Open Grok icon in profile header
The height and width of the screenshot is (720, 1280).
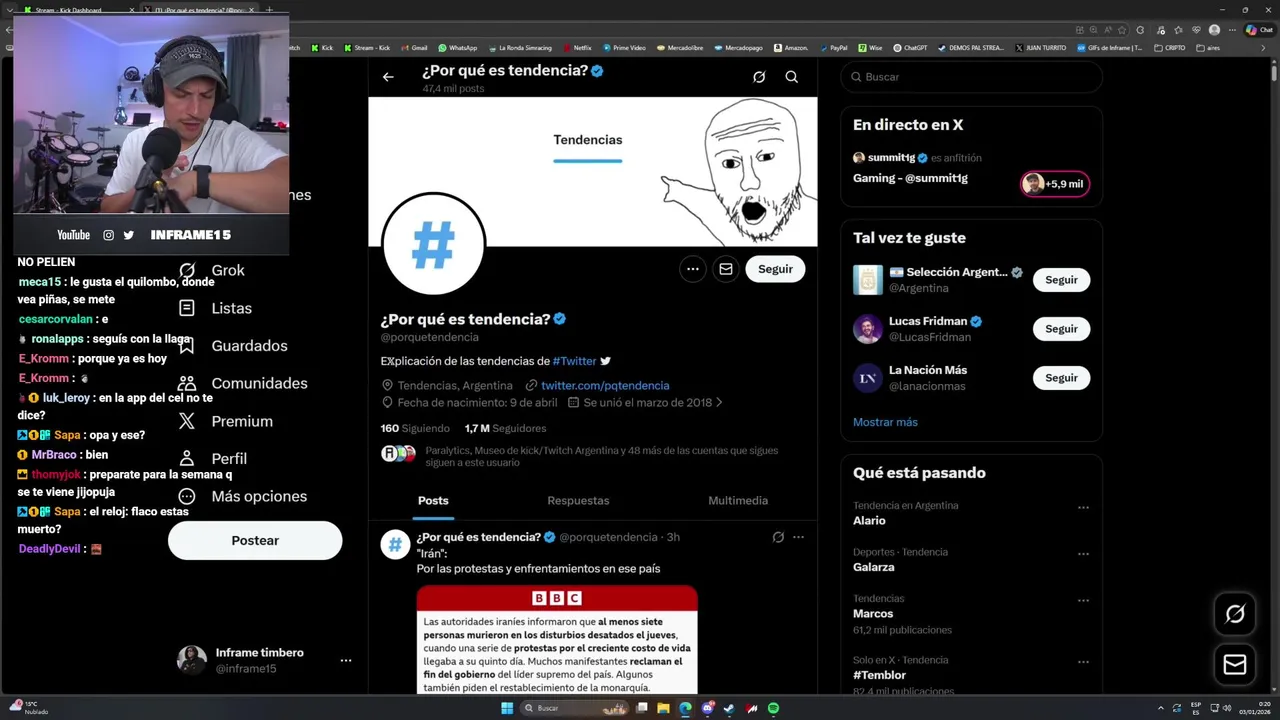[x=759, y=77]
